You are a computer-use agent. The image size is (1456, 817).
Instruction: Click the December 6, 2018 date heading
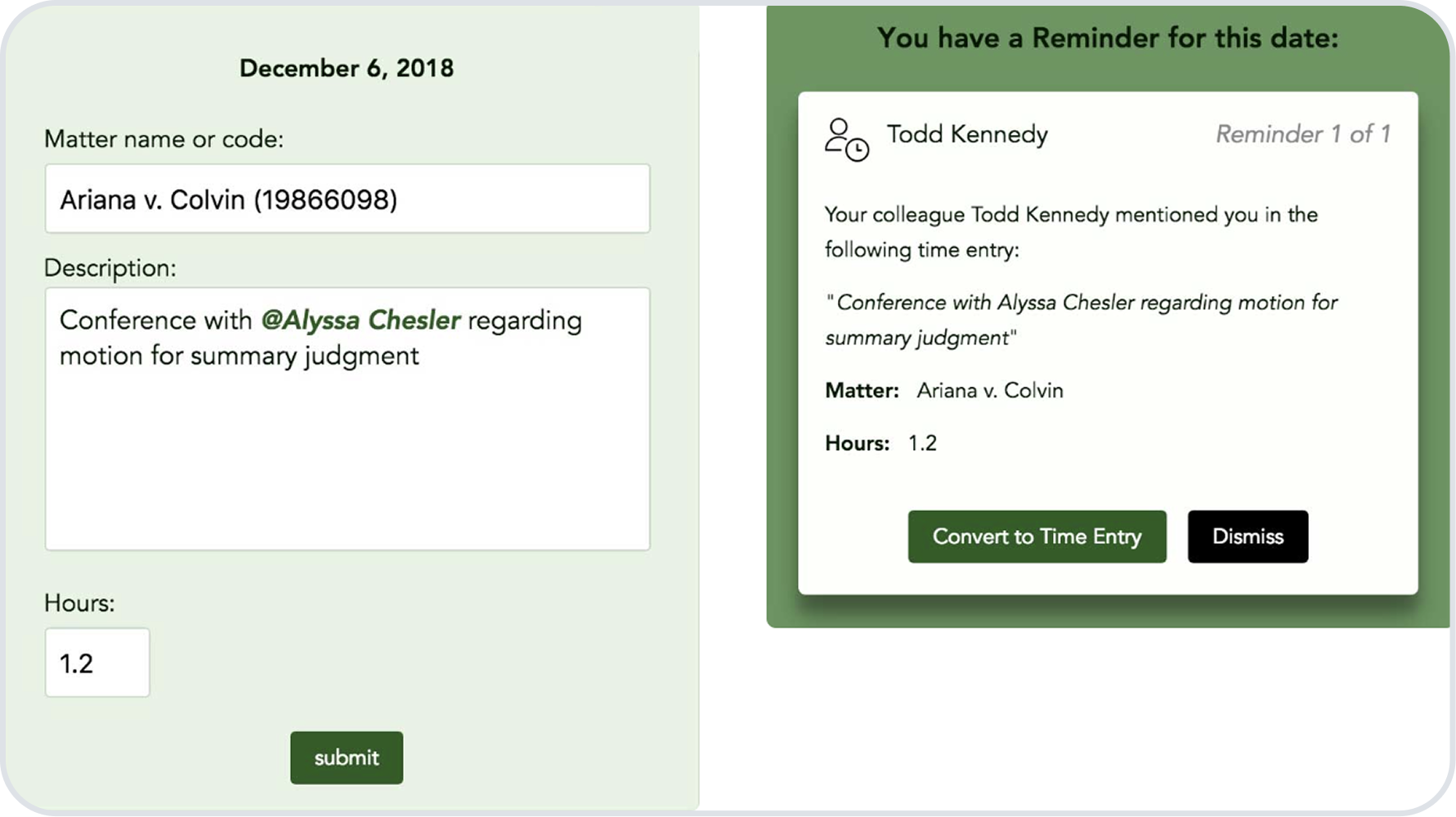pos(347,69)
